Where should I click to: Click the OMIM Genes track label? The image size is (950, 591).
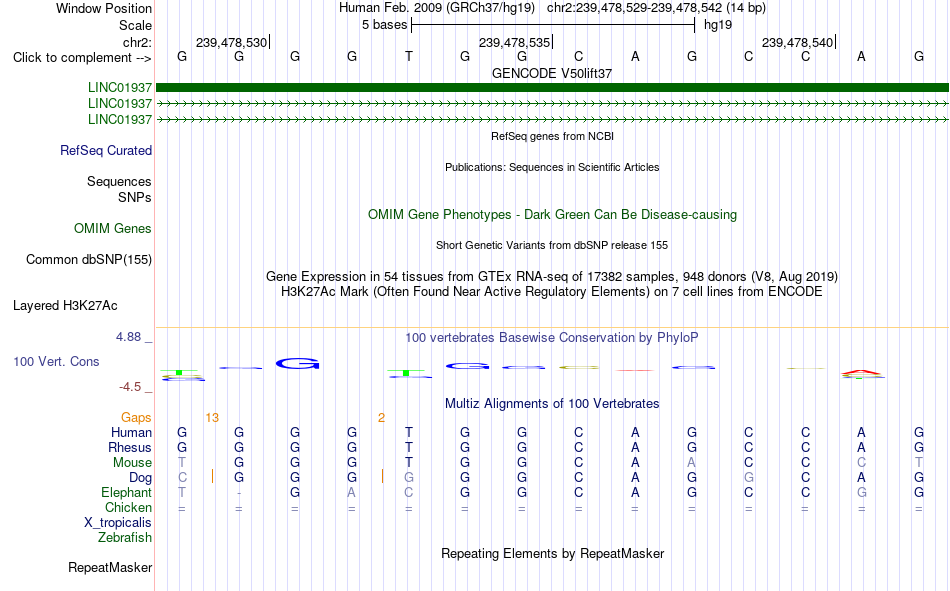point(113,229)
